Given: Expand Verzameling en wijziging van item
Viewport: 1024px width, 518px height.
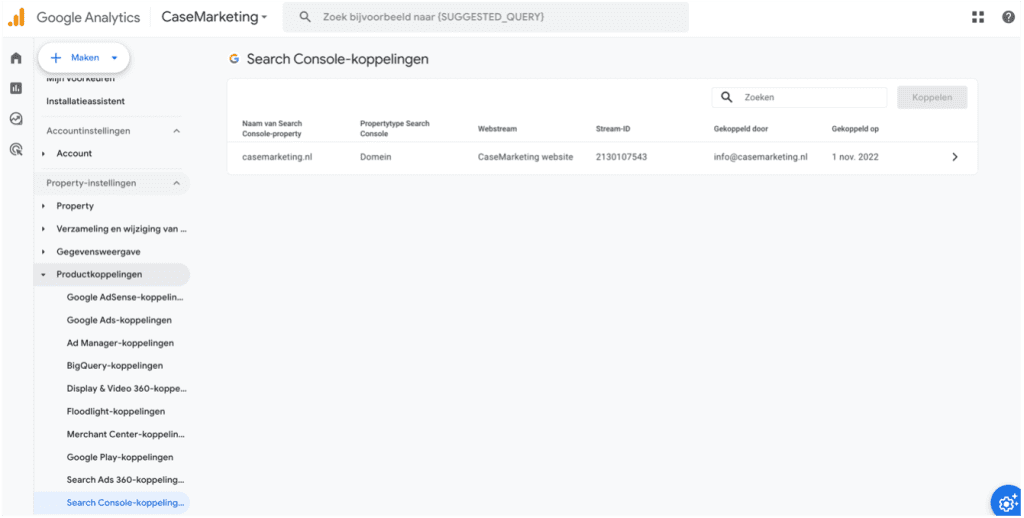Looking at the screenshot, I should coord(44,229).
